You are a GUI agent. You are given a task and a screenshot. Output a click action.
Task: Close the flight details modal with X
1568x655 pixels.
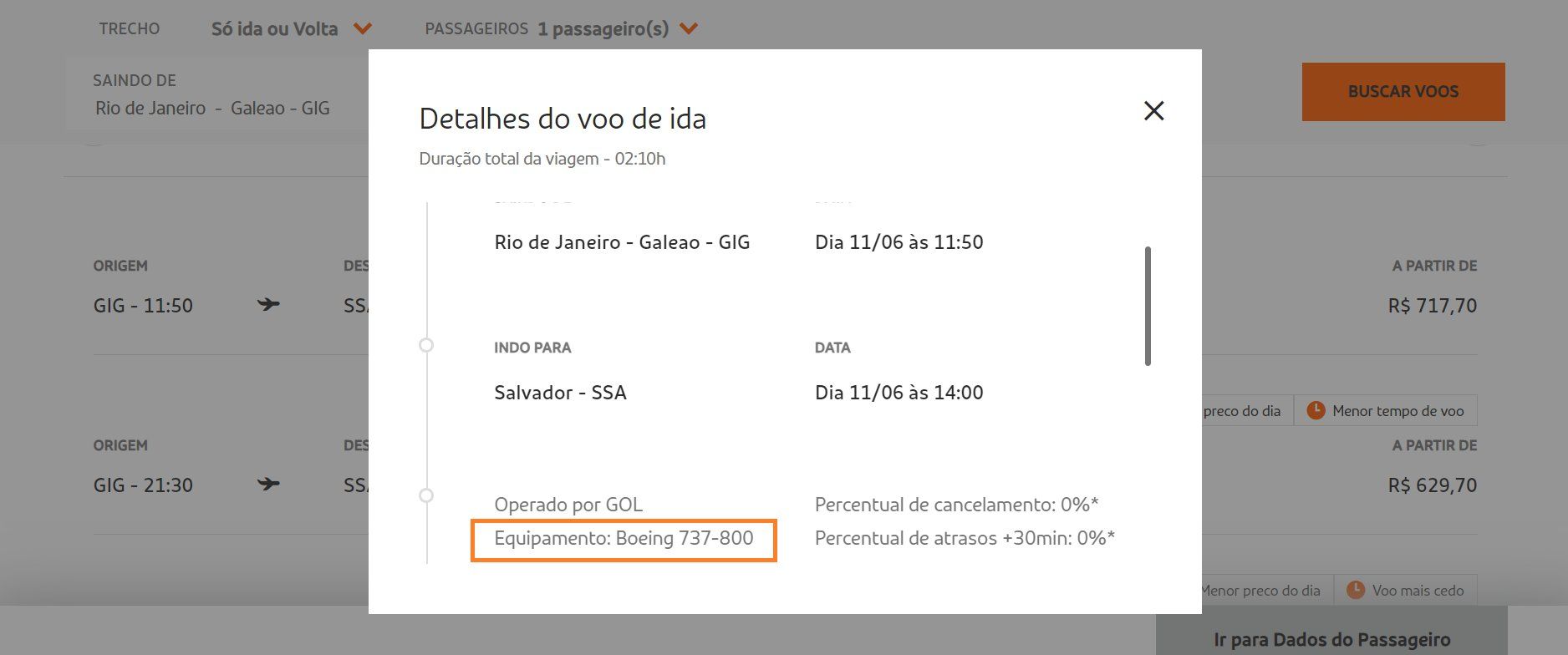tap(1153, 110)
